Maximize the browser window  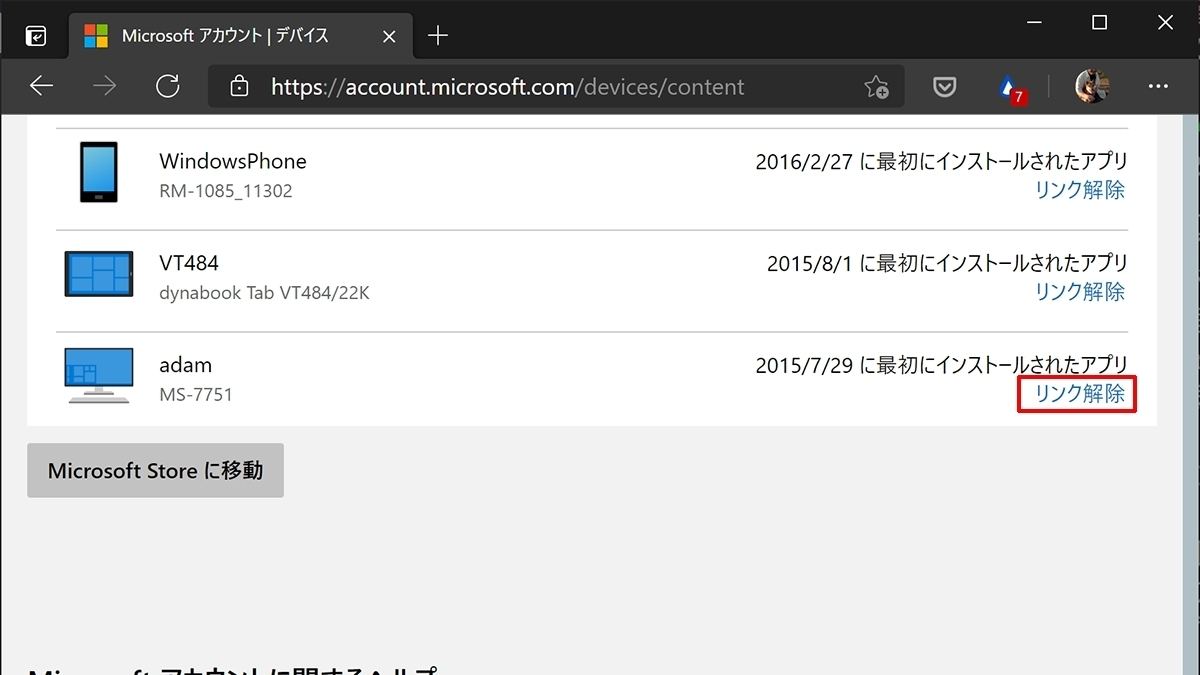(1099, 23)
